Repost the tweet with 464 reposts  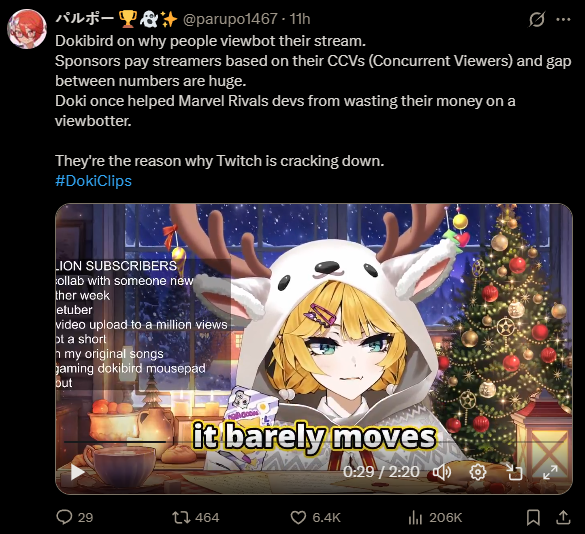181,517
